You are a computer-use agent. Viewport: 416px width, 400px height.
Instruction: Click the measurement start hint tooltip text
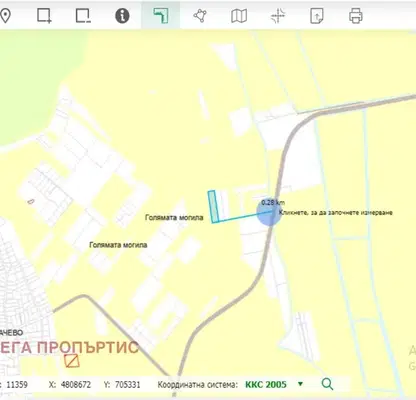[336, 212]
